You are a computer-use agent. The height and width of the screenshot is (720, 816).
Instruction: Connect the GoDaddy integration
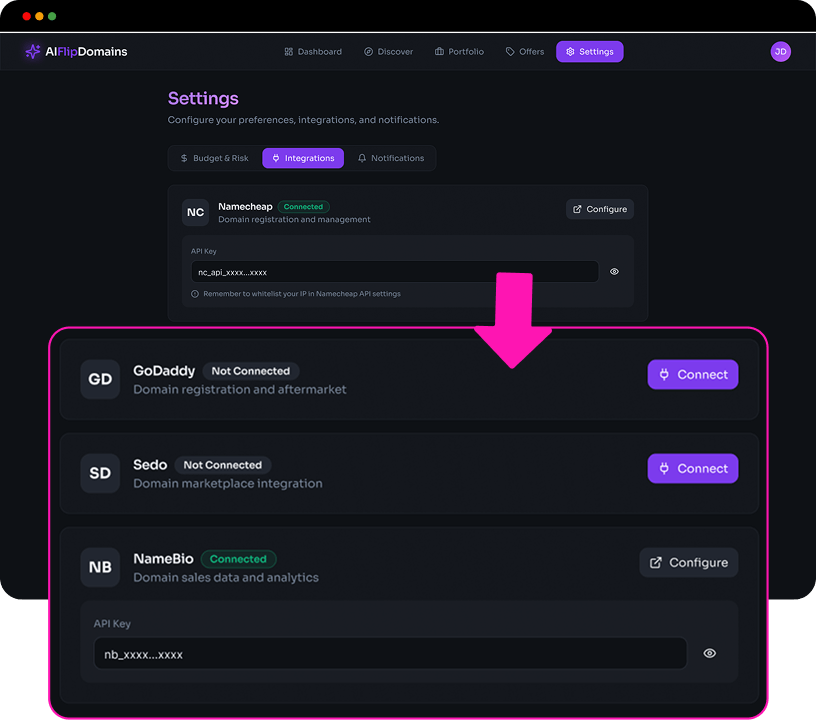click(x=692, y=374)
